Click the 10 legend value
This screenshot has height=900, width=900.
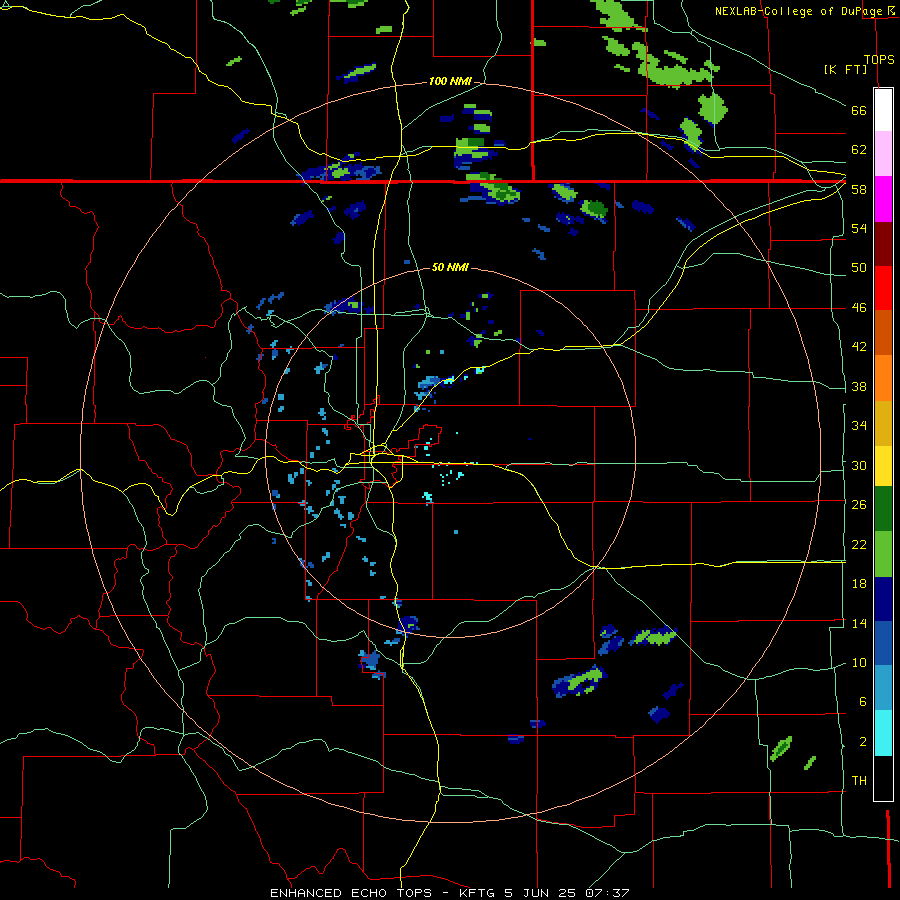tap(859, 662)
